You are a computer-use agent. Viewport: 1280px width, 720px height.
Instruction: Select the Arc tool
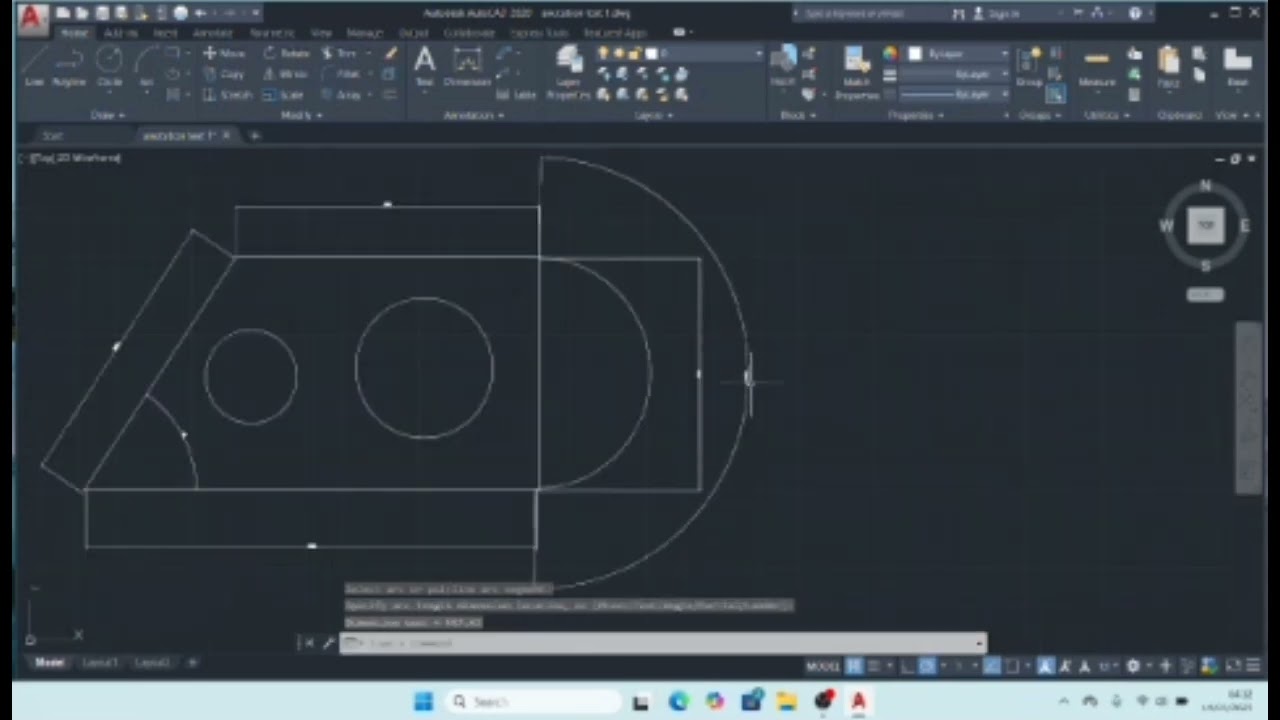[x=146, y=66]
